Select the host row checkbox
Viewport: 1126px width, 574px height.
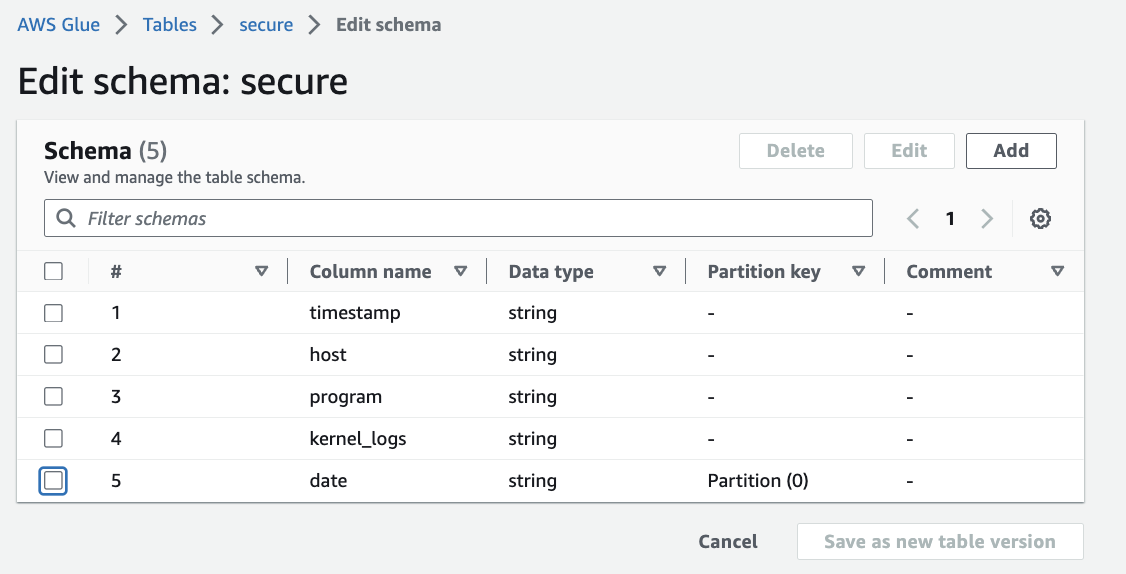[54, 355]
